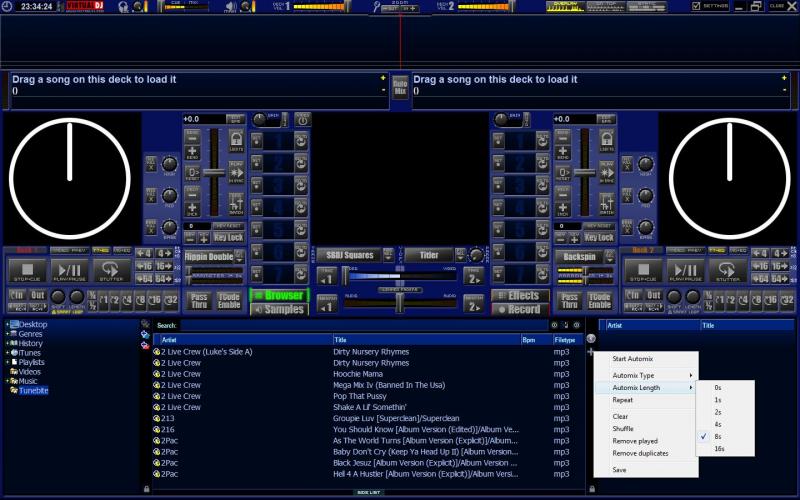Image resolution: width=800 pixels, height=500 pixels.
Task: Jump forward 64 beats on left deck
Action: (x=164, y=279)
